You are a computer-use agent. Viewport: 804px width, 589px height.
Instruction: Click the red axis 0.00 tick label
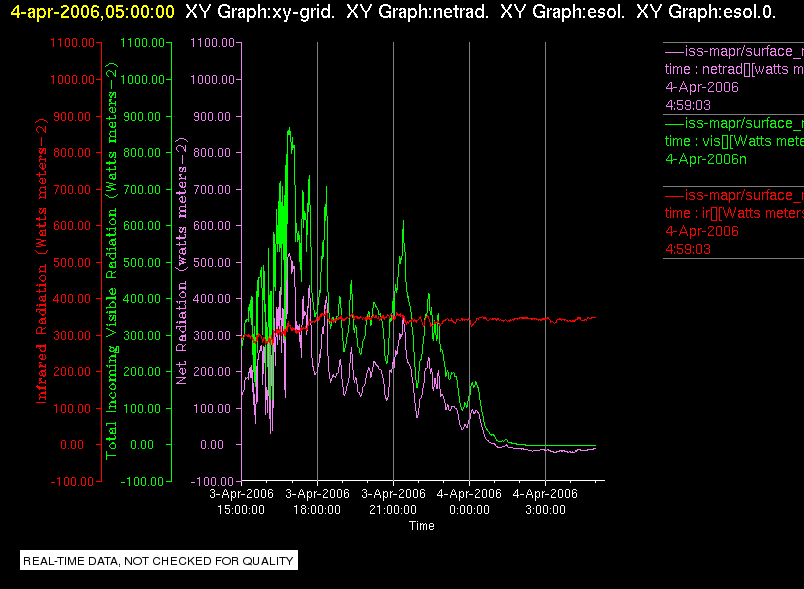point(72,445)
